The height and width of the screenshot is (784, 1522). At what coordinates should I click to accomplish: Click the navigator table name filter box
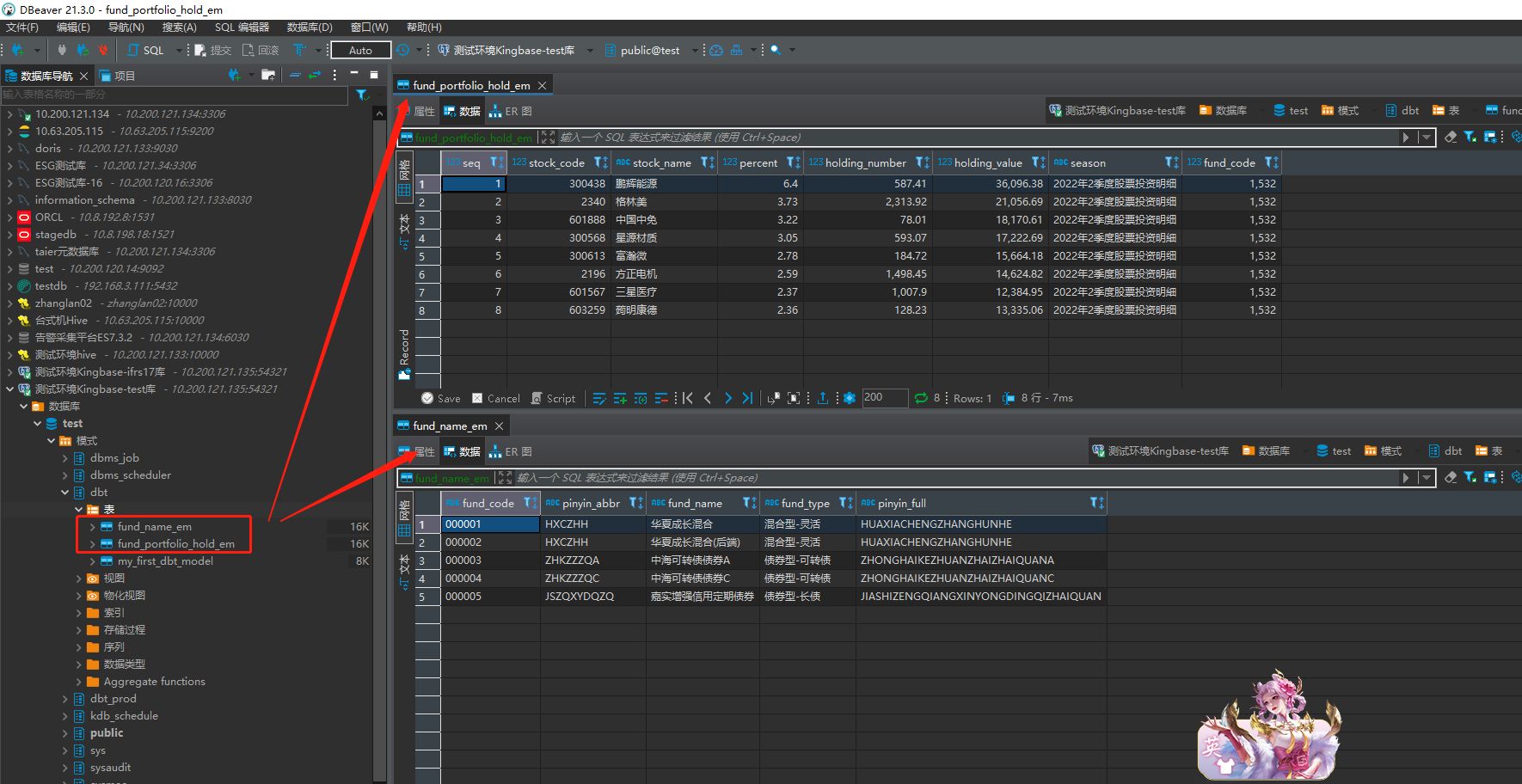(x=176, y=95)
